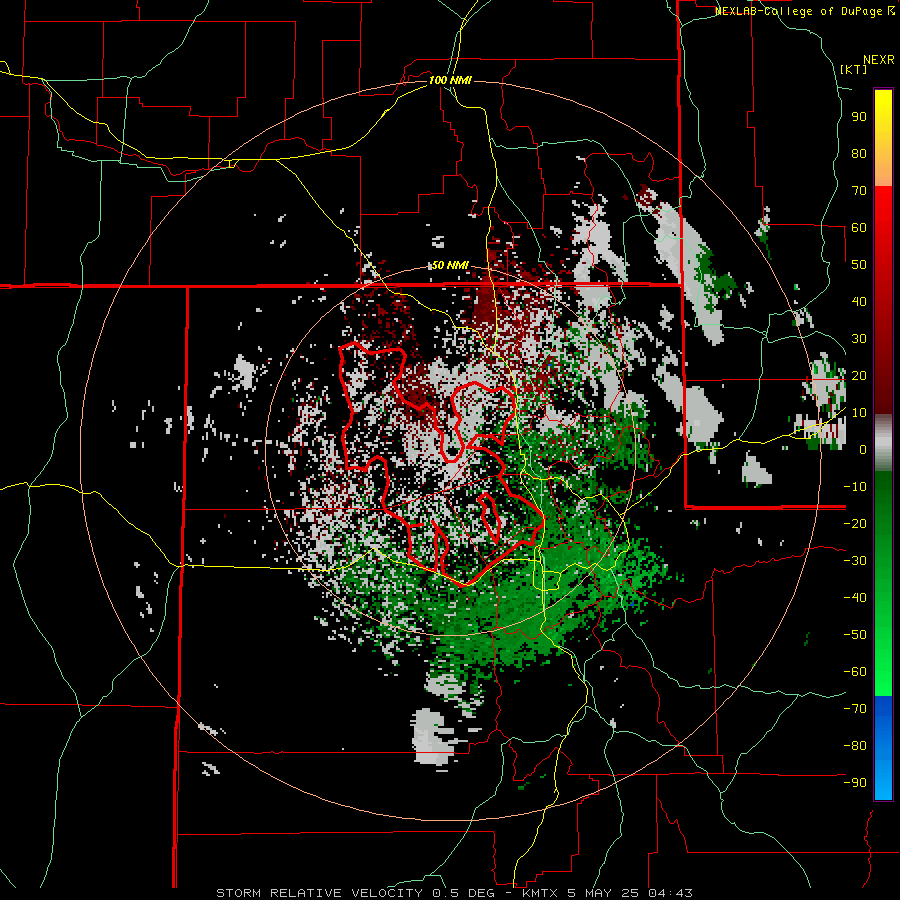The image size is (900, 900).
Task: Click the 20 value on the velocity scale
Action: pos(859,375)
